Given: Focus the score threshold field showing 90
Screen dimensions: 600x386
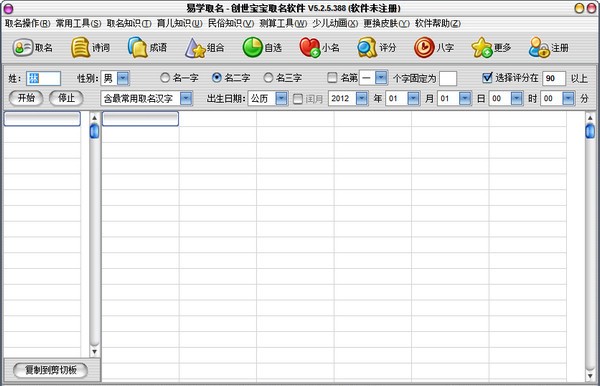Looking at the screenshot, I should click(554, 78).
